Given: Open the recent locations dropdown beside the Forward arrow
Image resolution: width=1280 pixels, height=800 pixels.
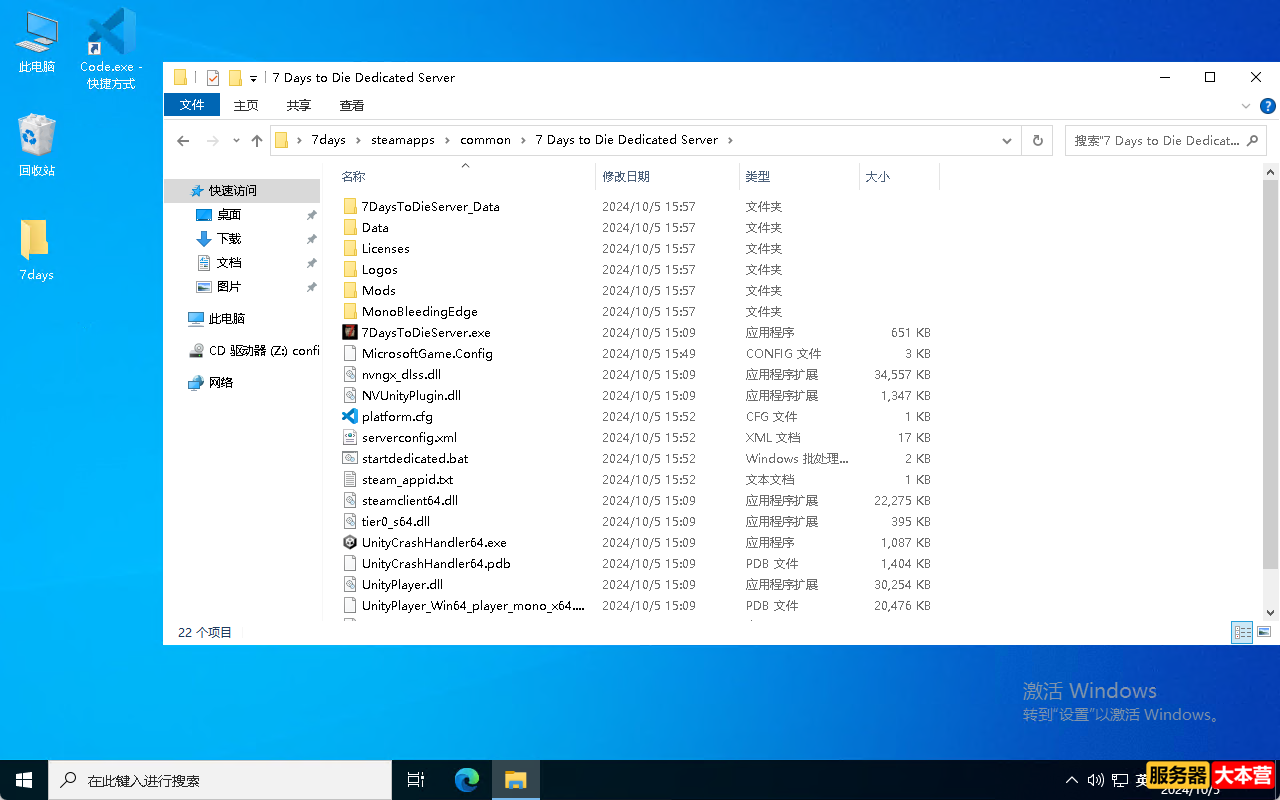Looking at the screenshot, I should (x=236, y=141).
